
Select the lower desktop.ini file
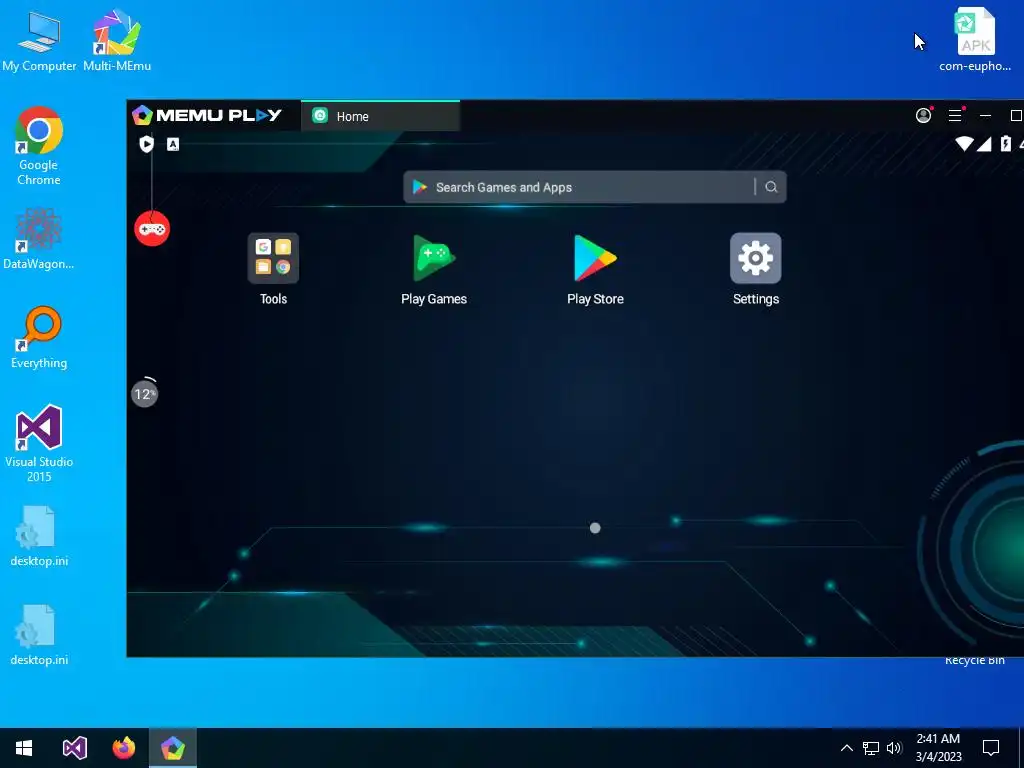(39, 635)
